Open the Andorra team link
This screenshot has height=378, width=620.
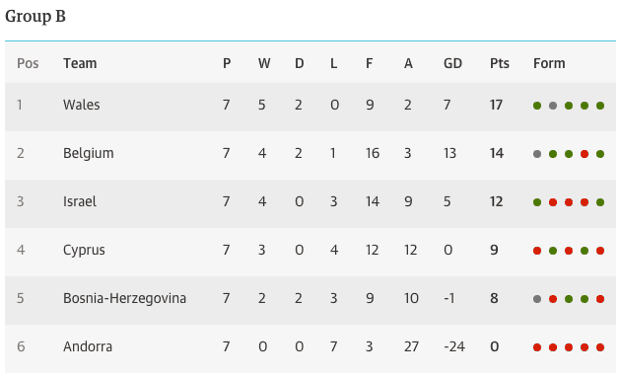87,347
